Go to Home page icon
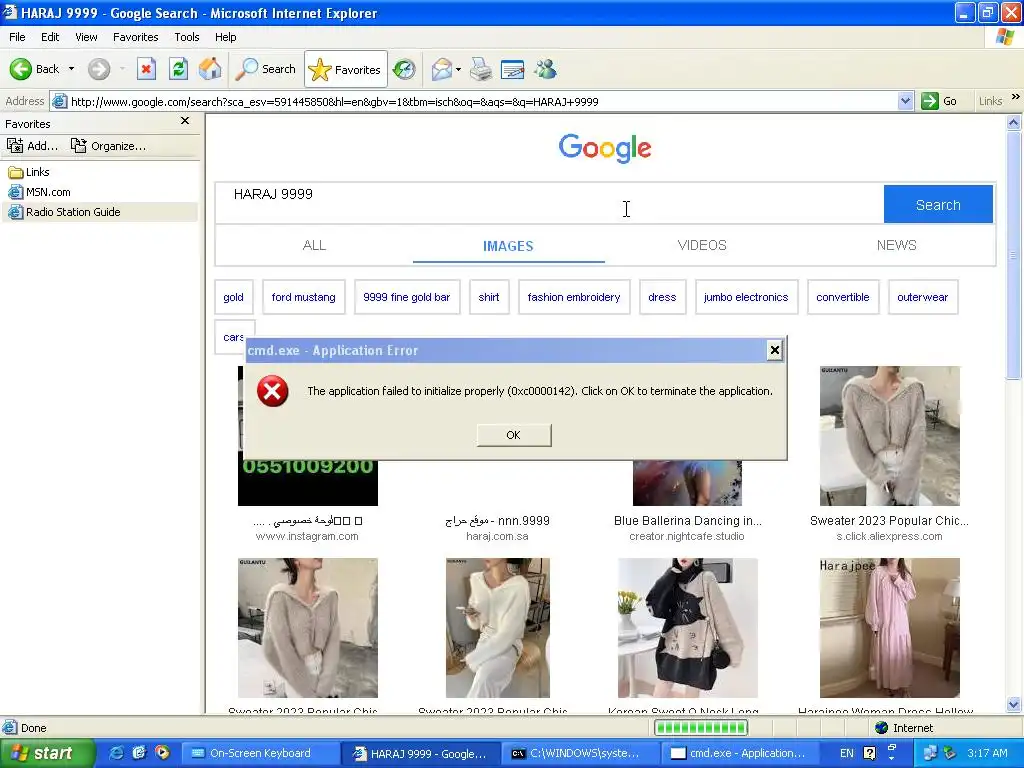The width and height of the screenshot is (1024, 768). 210,69
